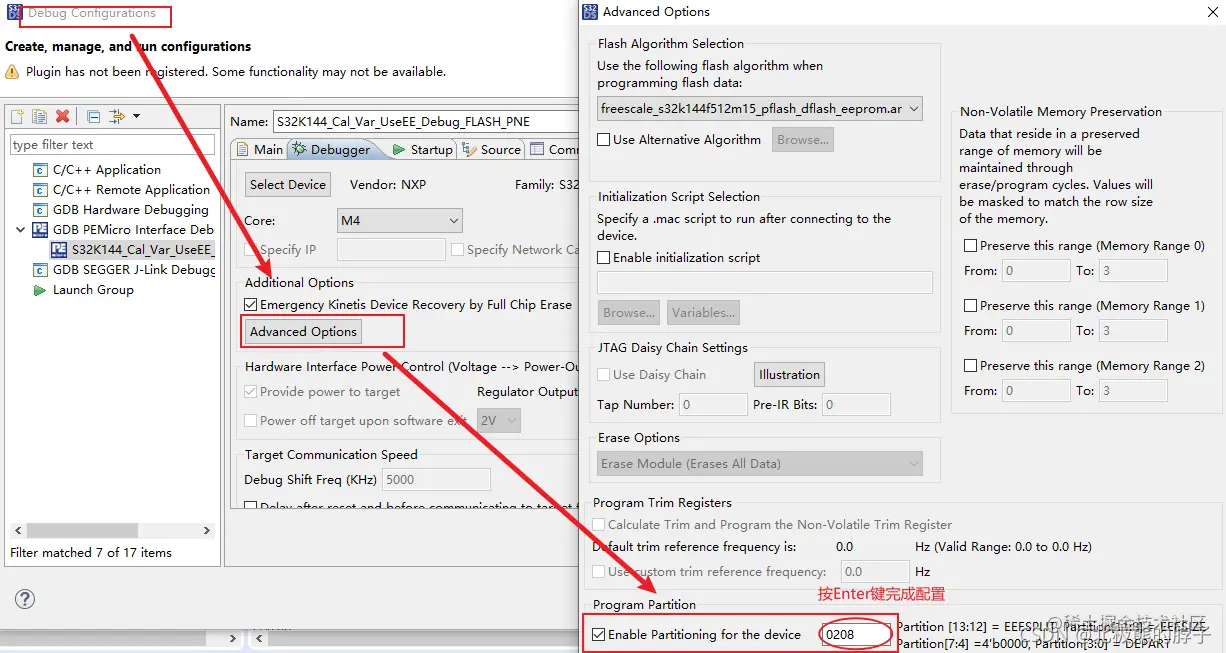The width and height of the screenshot is (1226, 653).
Task: Open the 2V regulator output dropdown
Action: click(499, 421)
